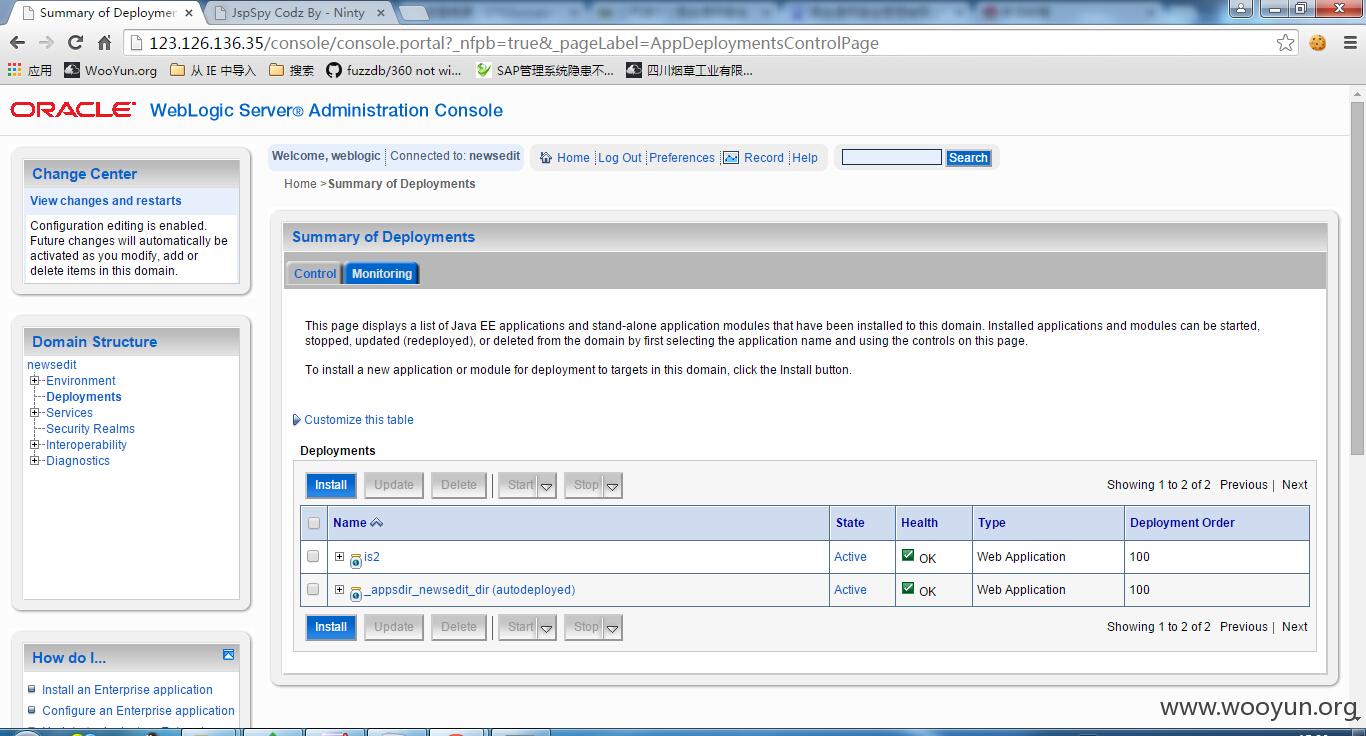Close the Summary of Deployments browser tab

pyautogui.click(x=189, y=13)
